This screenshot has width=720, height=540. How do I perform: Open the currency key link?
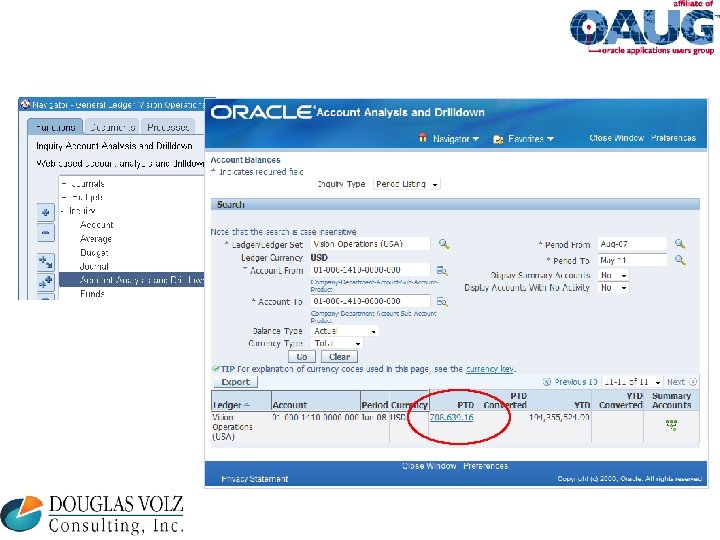click(x=490, y=369)
